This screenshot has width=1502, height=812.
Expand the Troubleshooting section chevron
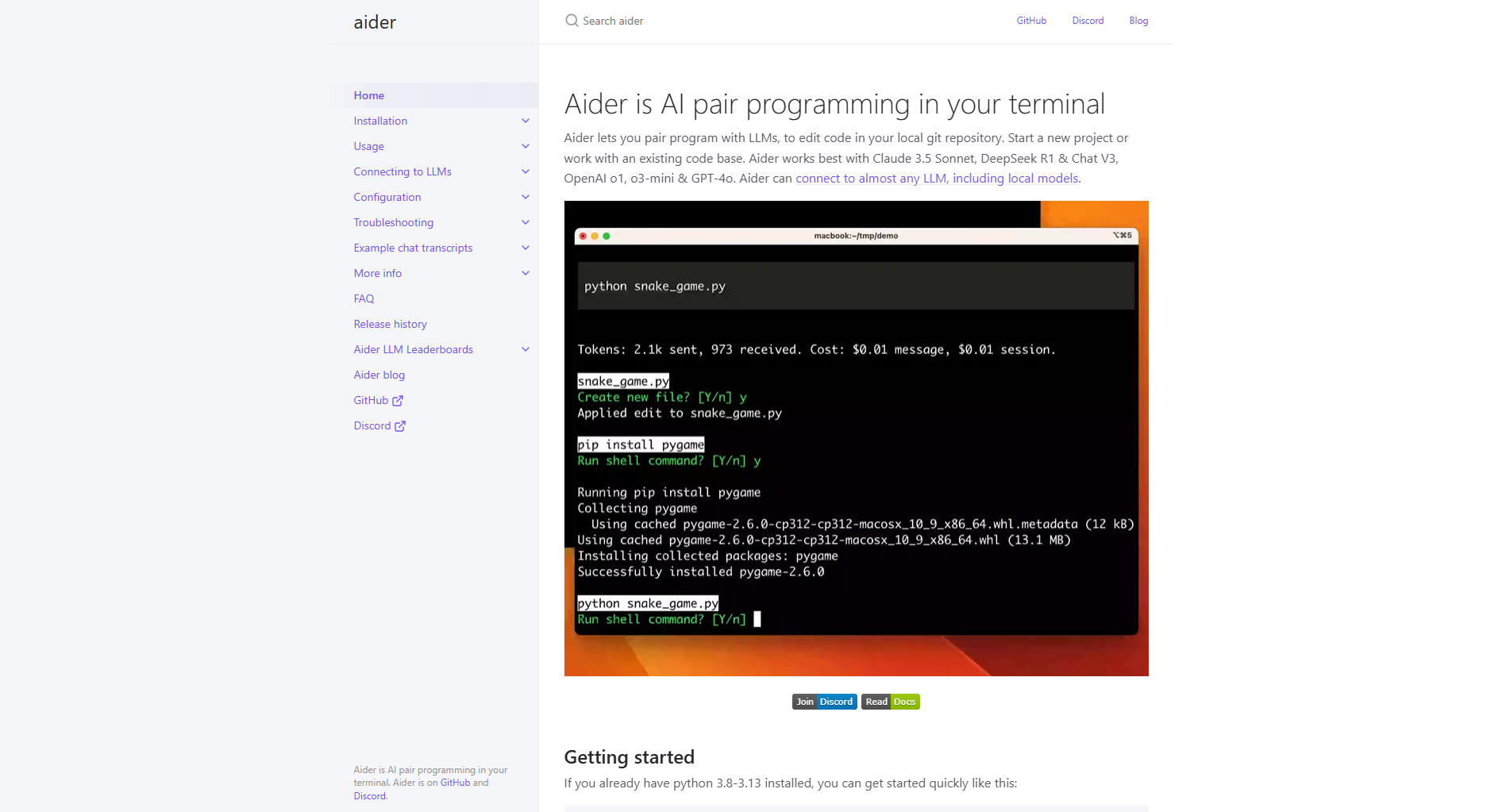526,222
